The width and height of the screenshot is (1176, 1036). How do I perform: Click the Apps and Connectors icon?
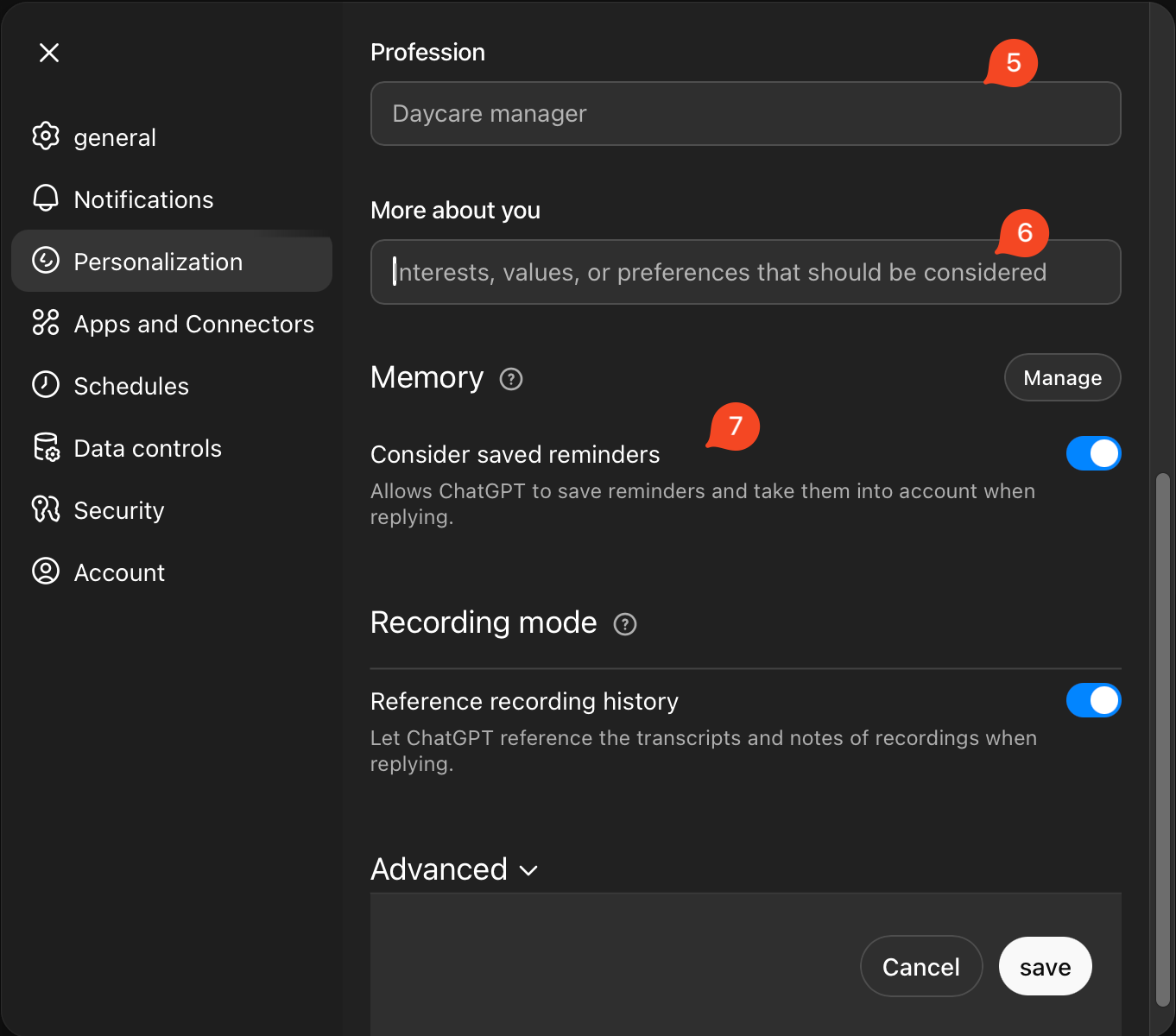pos(46,323)
